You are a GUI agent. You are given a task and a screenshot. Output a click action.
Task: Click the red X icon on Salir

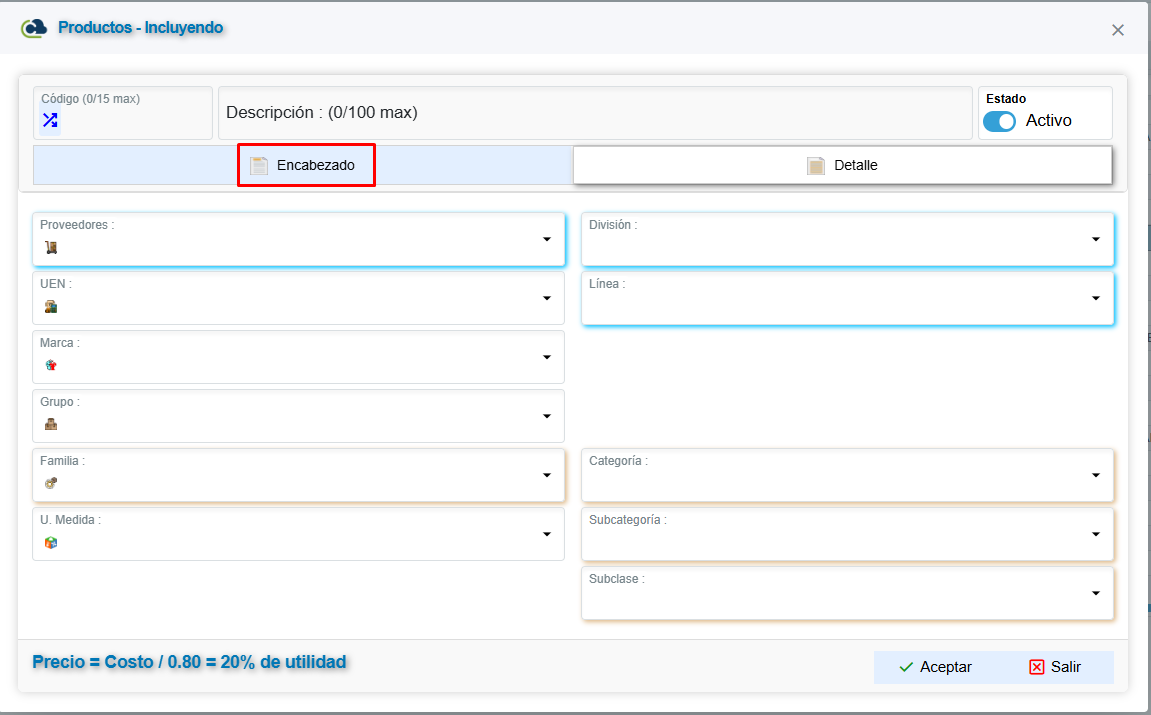click(x=1036, y=667)
